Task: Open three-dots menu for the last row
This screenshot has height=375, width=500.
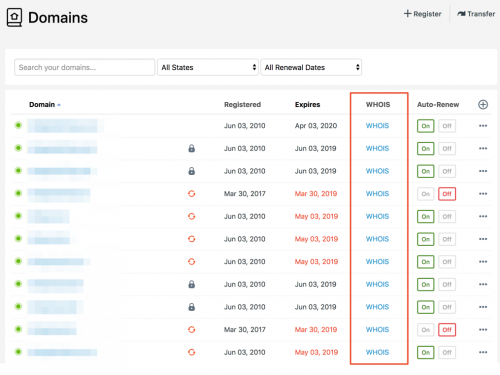Action: point(483,352)
